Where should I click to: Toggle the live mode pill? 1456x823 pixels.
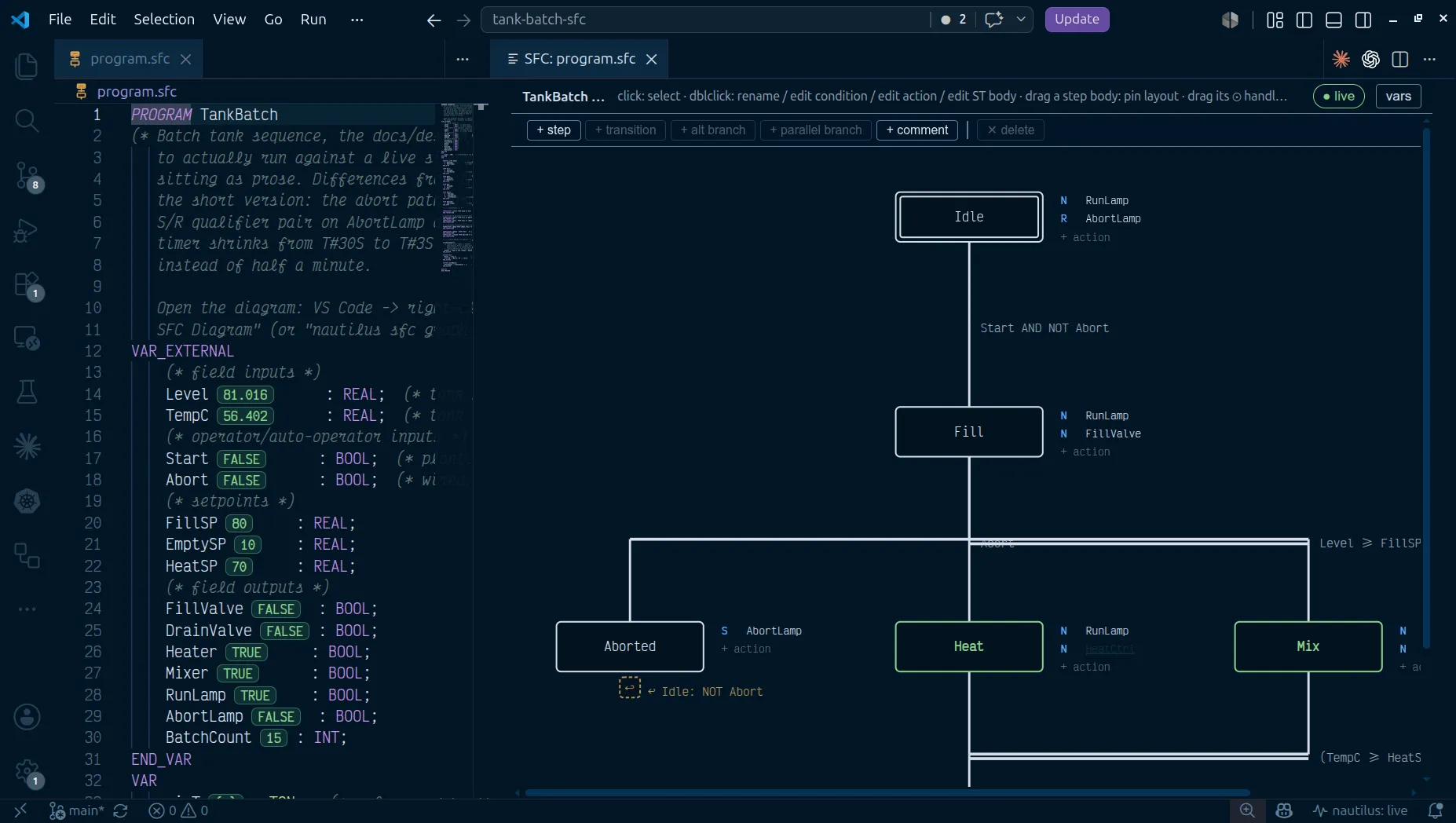(x=1339, y=96)
